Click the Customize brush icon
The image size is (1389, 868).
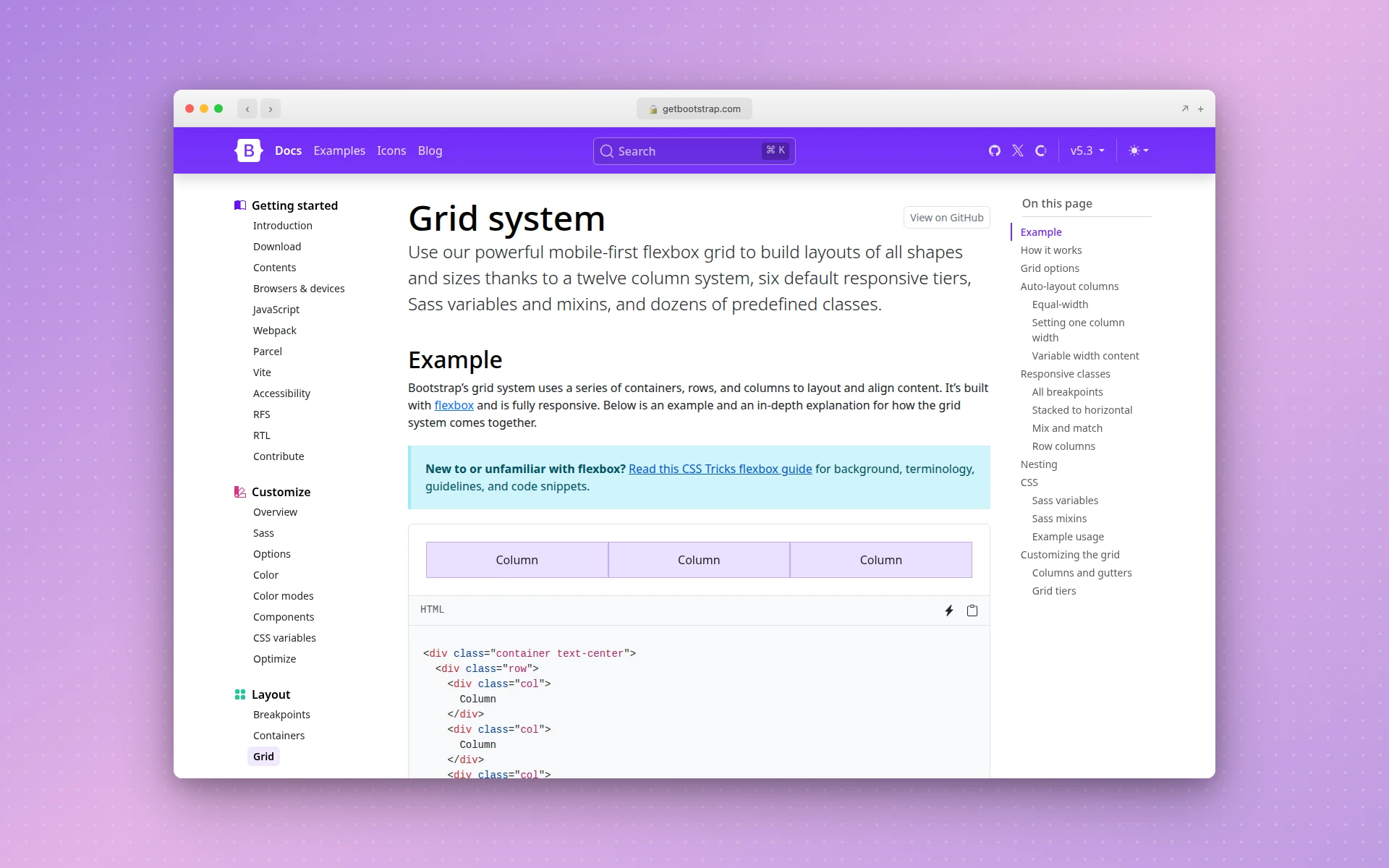click(x=240, y=492)
